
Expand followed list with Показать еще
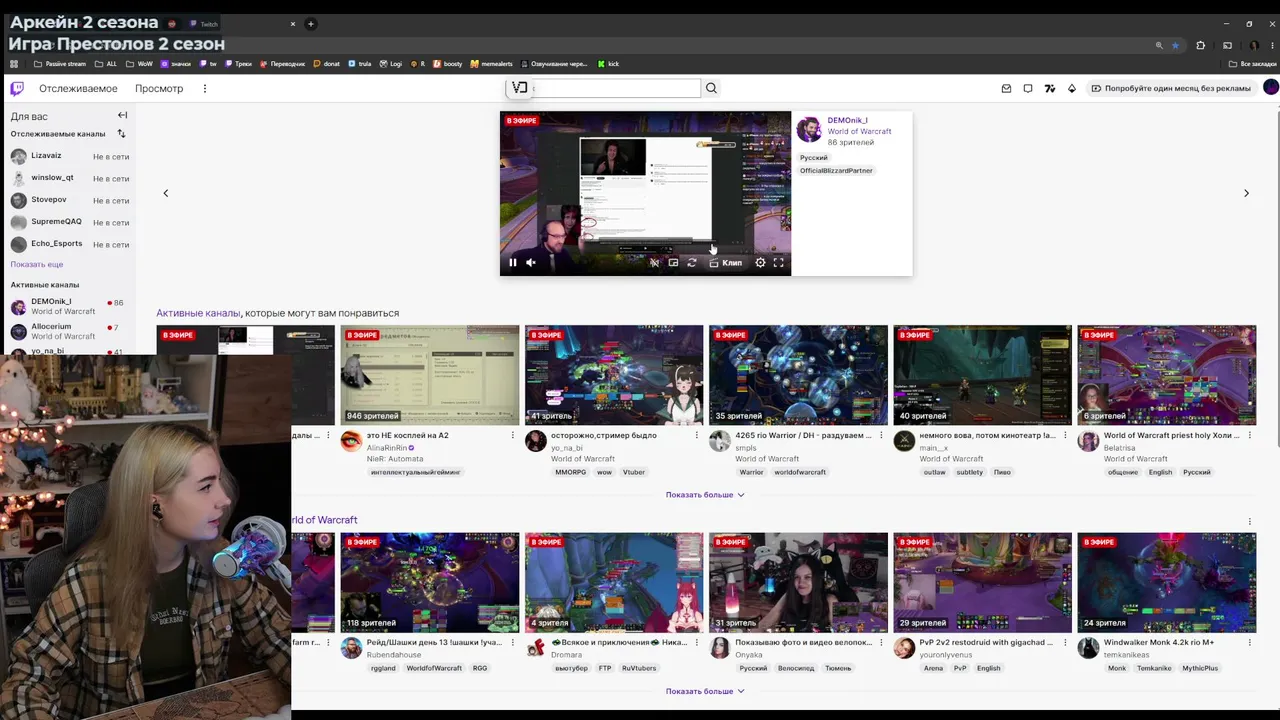(x=37, y=264)
